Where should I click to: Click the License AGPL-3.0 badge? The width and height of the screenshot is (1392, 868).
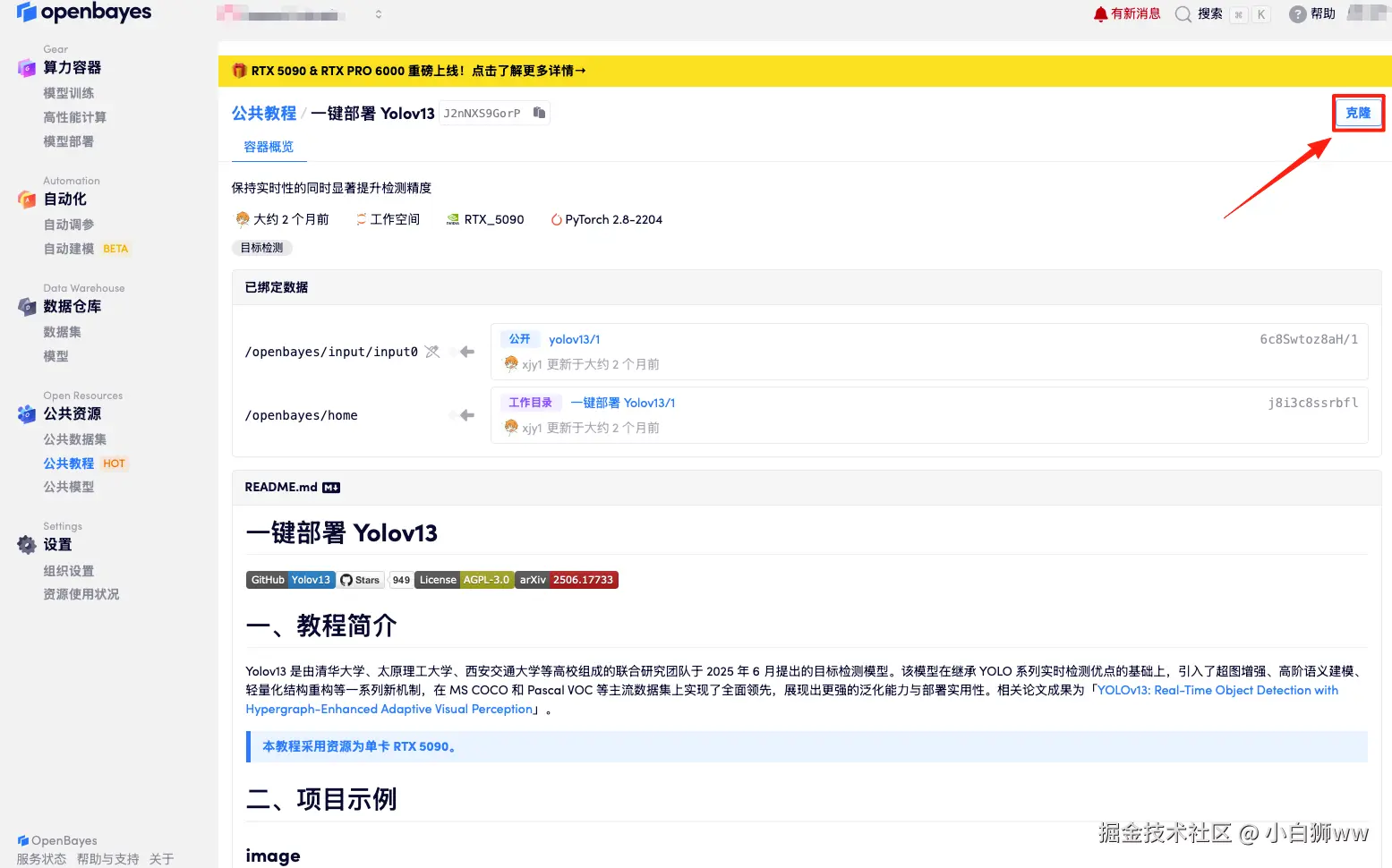465,580
